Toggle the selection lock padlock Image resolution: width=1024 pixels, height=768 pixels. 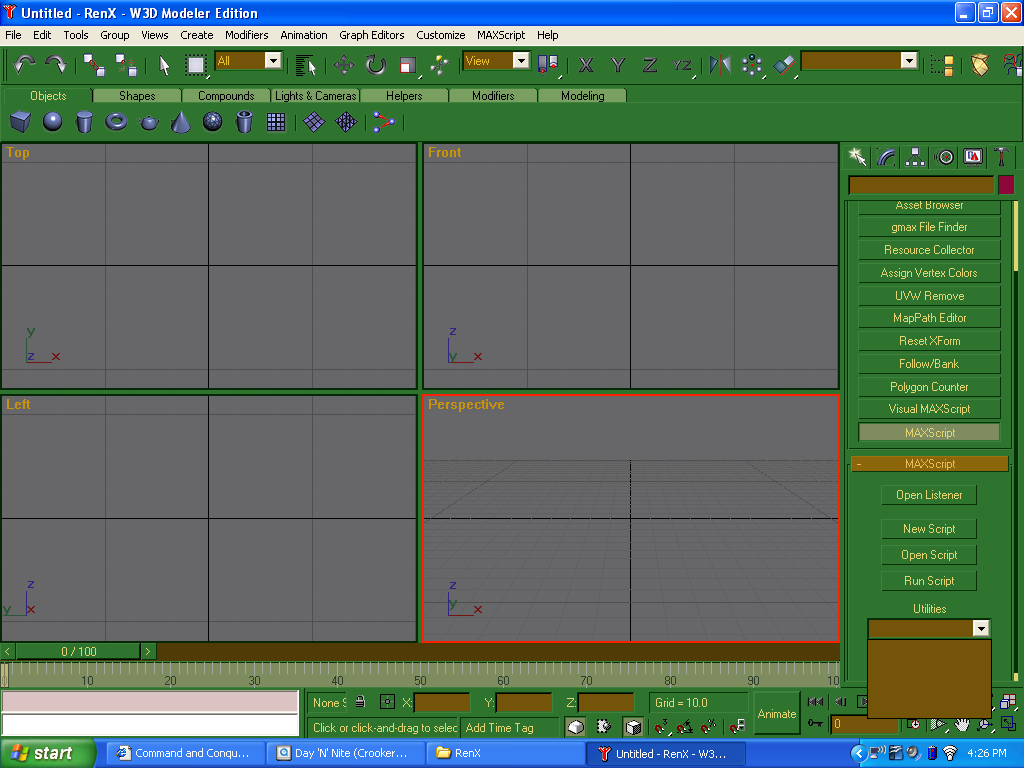(360, 702)
